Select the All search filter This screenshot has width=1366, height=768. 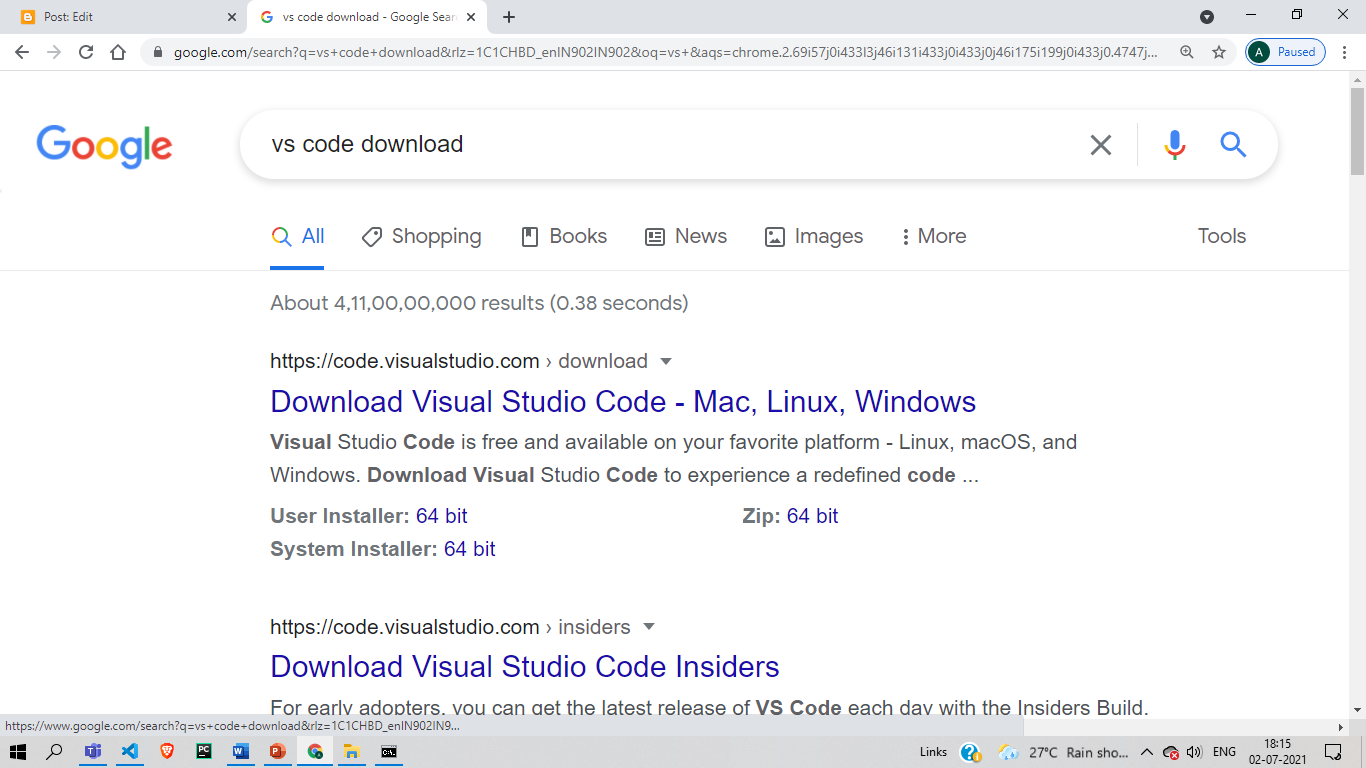[x=297, y=237]
